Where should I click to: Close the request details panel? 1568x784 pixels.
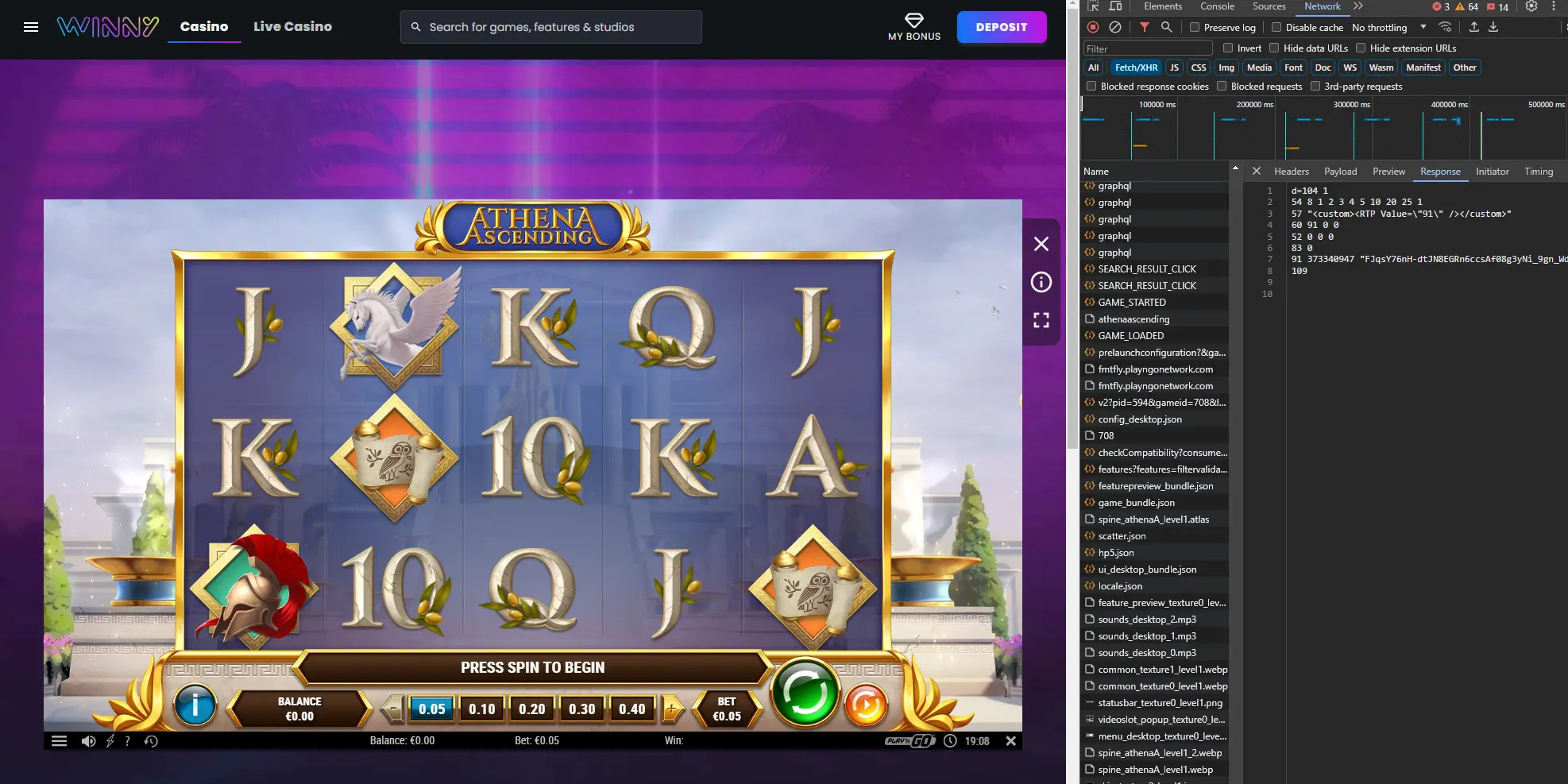tap(1257, 171)
